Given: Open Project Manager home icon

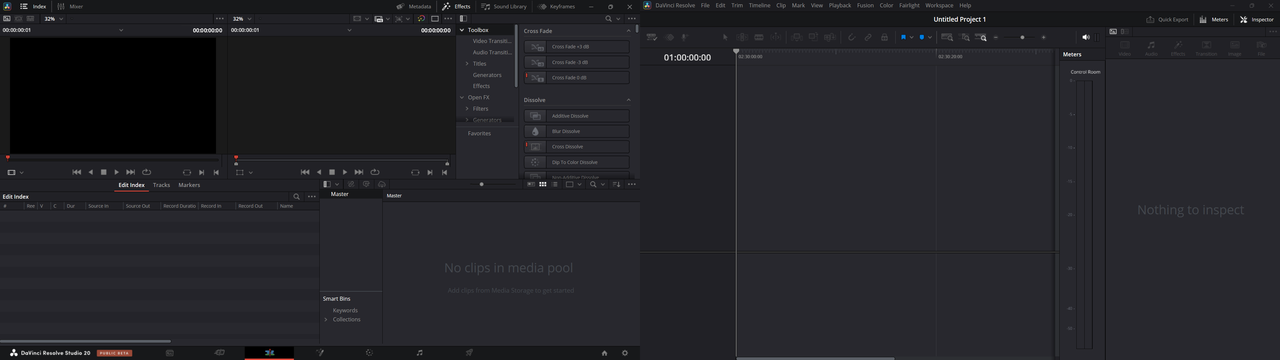Looking at the screenshot, I should (604, 353).
